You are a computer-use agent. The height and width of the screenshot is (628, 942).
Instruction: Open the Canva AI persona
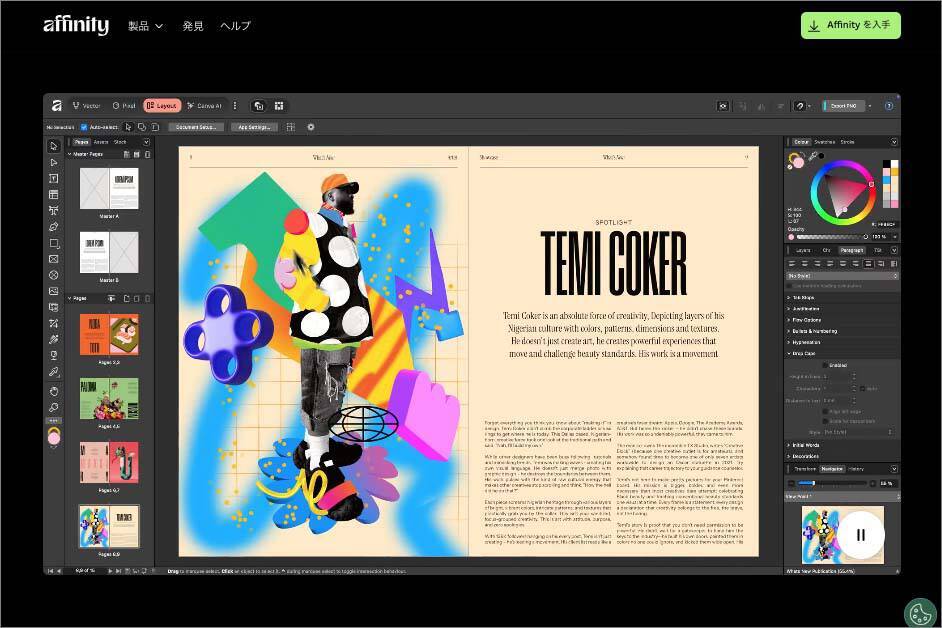point(208,106)
